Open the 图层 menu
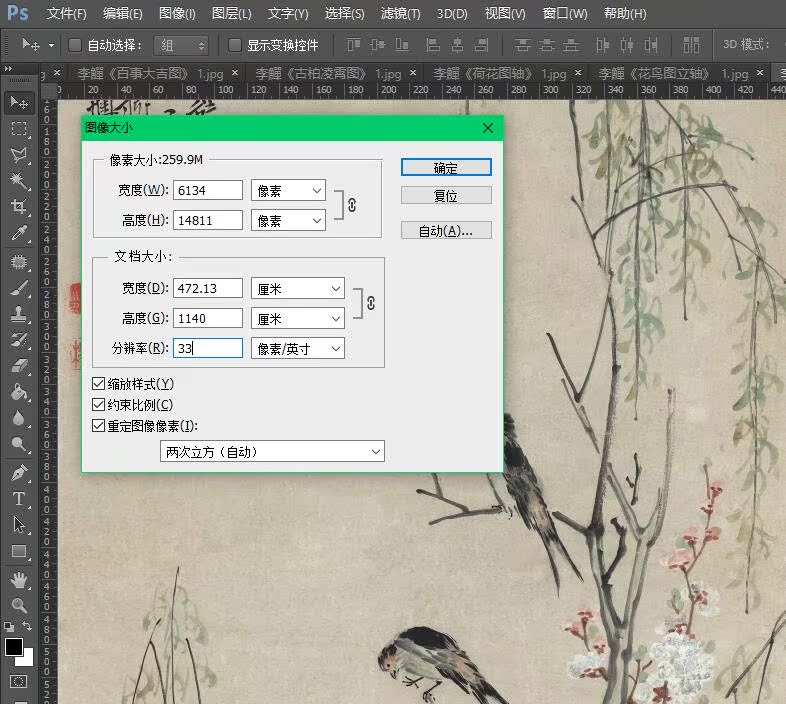The width and height of the screenshot is (786, 704). tap(231, 14)
